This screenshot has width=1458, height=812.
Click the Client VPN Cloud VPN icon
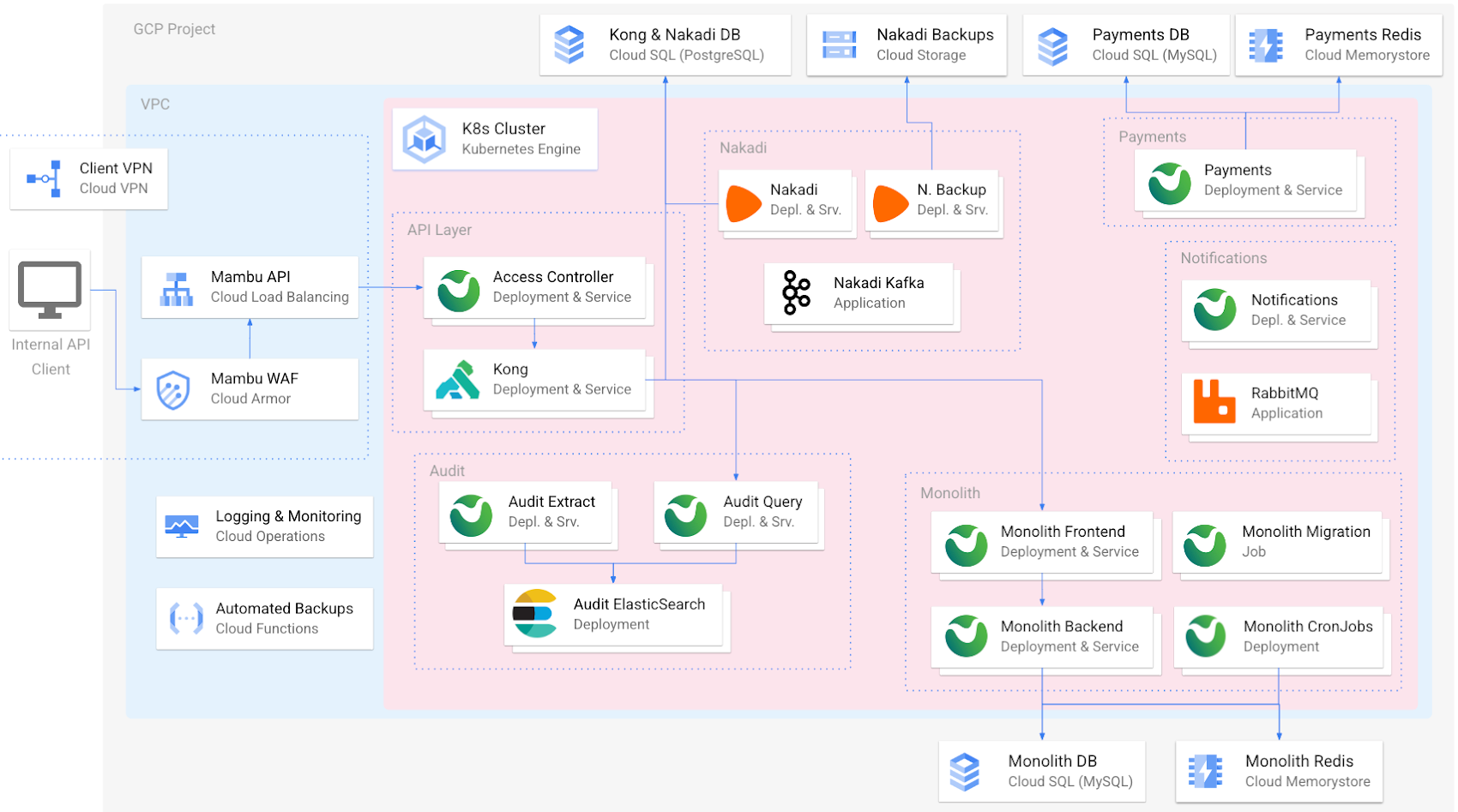(x=45, y=178)
